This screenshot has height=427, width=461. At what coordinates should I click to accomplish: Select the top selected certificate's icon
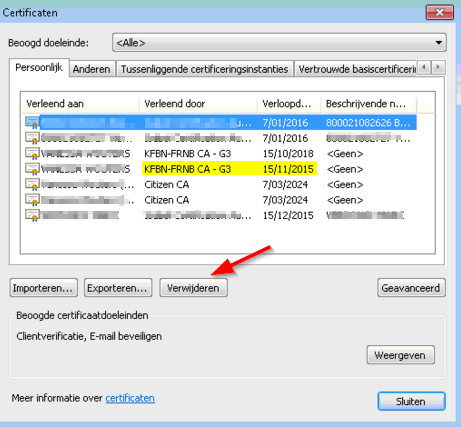pyautogui.click(x=32, y=123)
